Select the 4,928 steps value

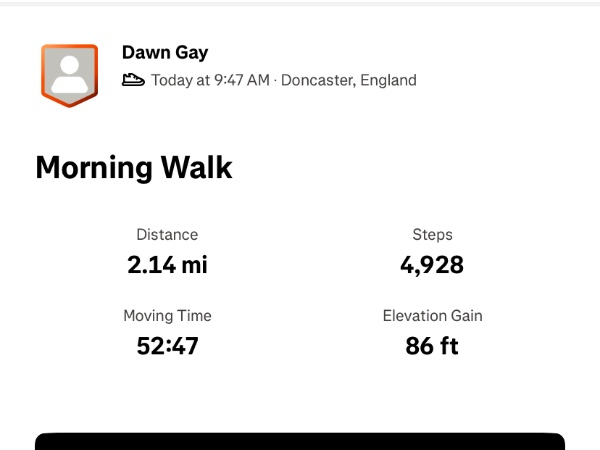[x=432, y=265]
